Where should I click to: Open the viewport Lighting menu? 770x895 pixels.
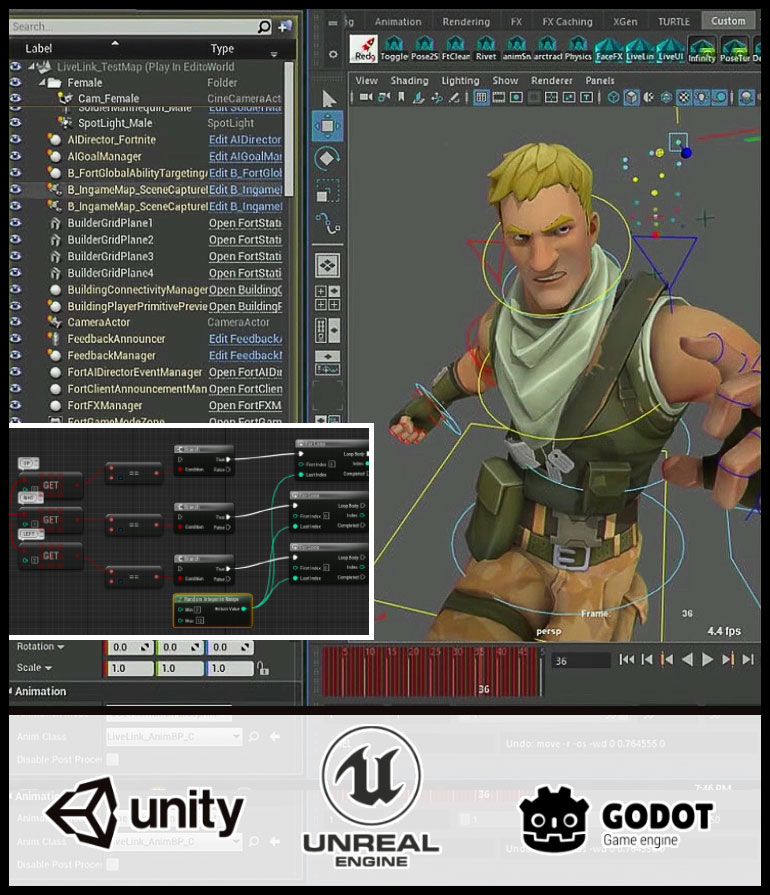[459, 80]
